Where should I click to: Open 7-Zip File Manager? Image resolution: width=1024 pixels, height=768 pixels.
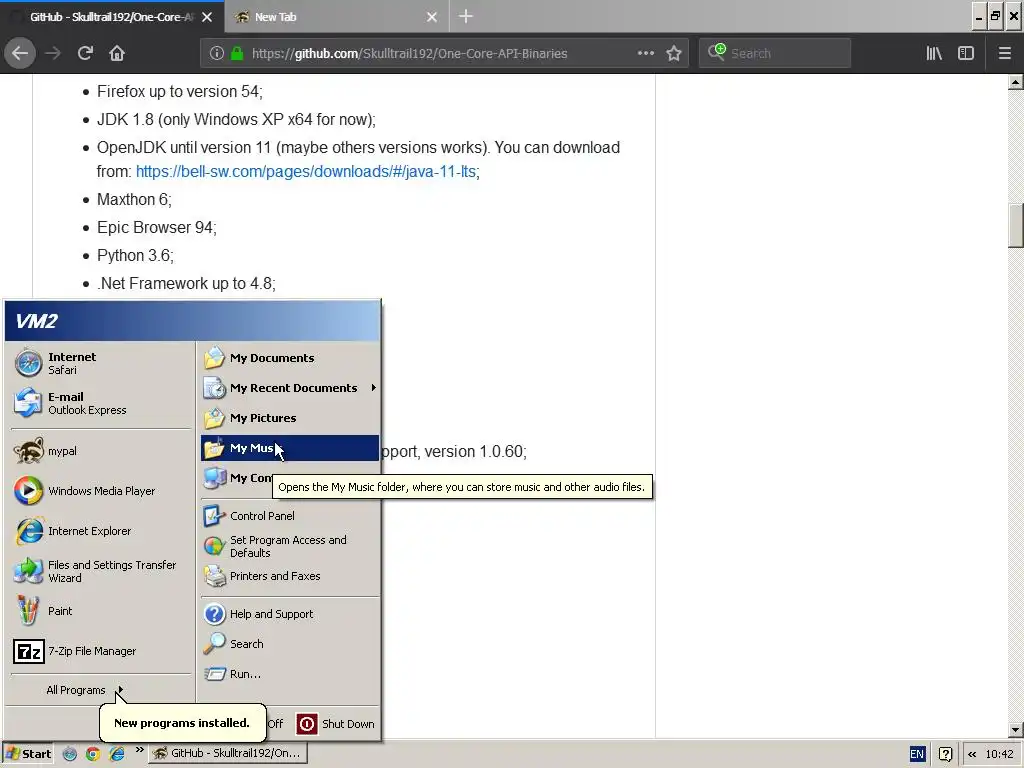(101, 651)
